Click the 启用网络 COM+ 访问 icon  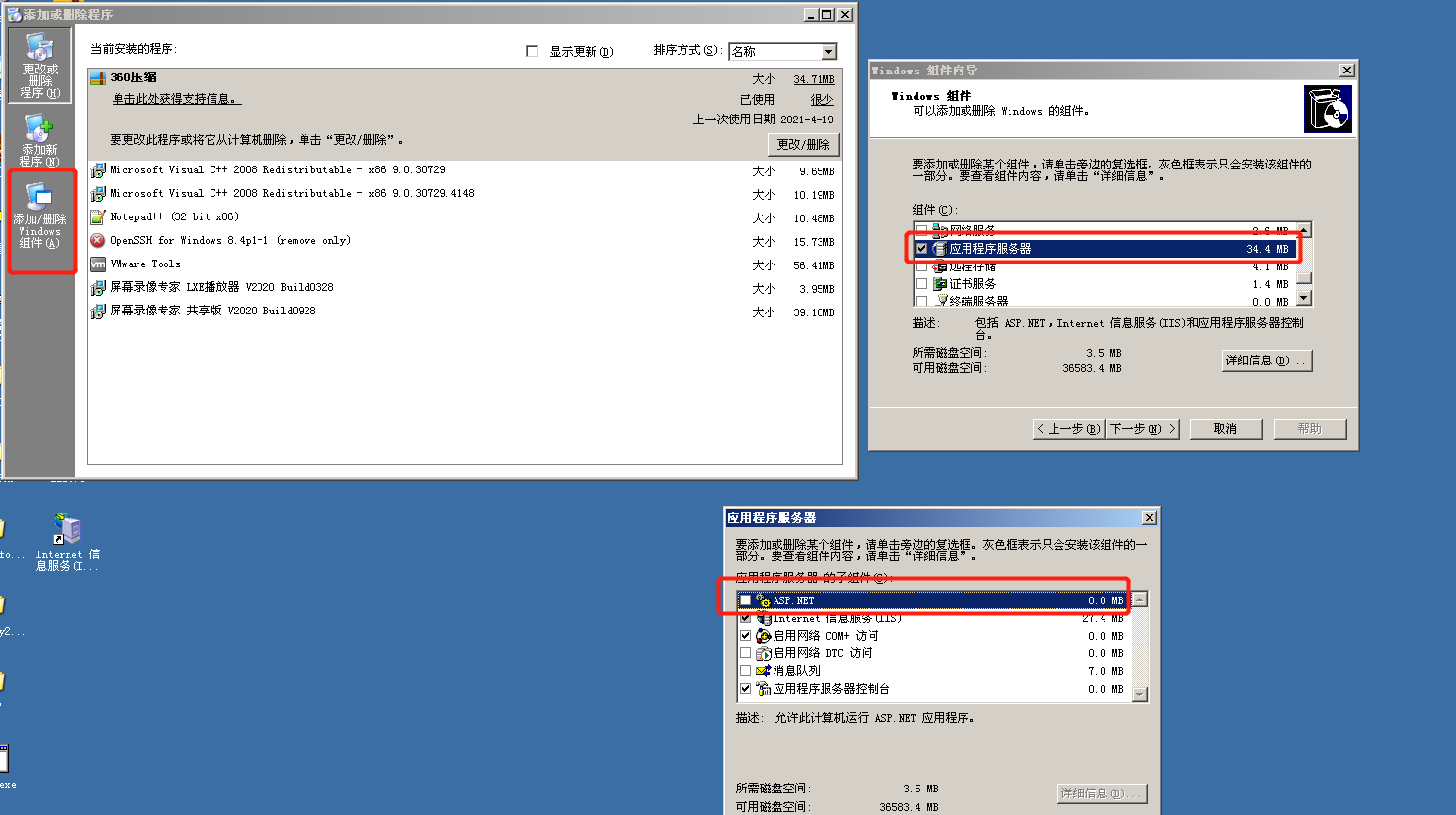(763, 636)
